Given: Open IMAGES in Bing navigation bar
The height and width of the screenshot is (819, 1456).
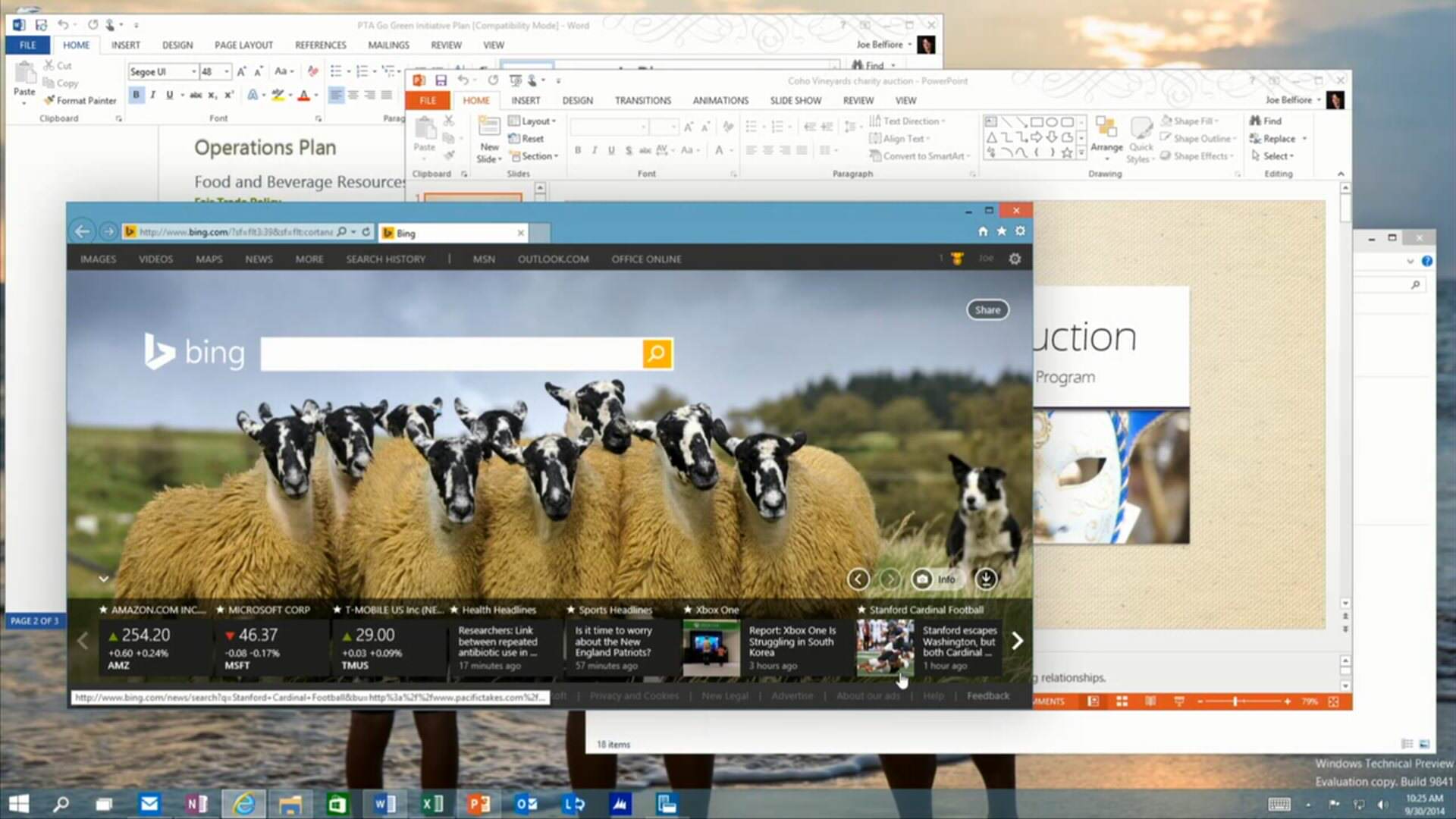Looking at the screenshot, I should pos(99,259).
